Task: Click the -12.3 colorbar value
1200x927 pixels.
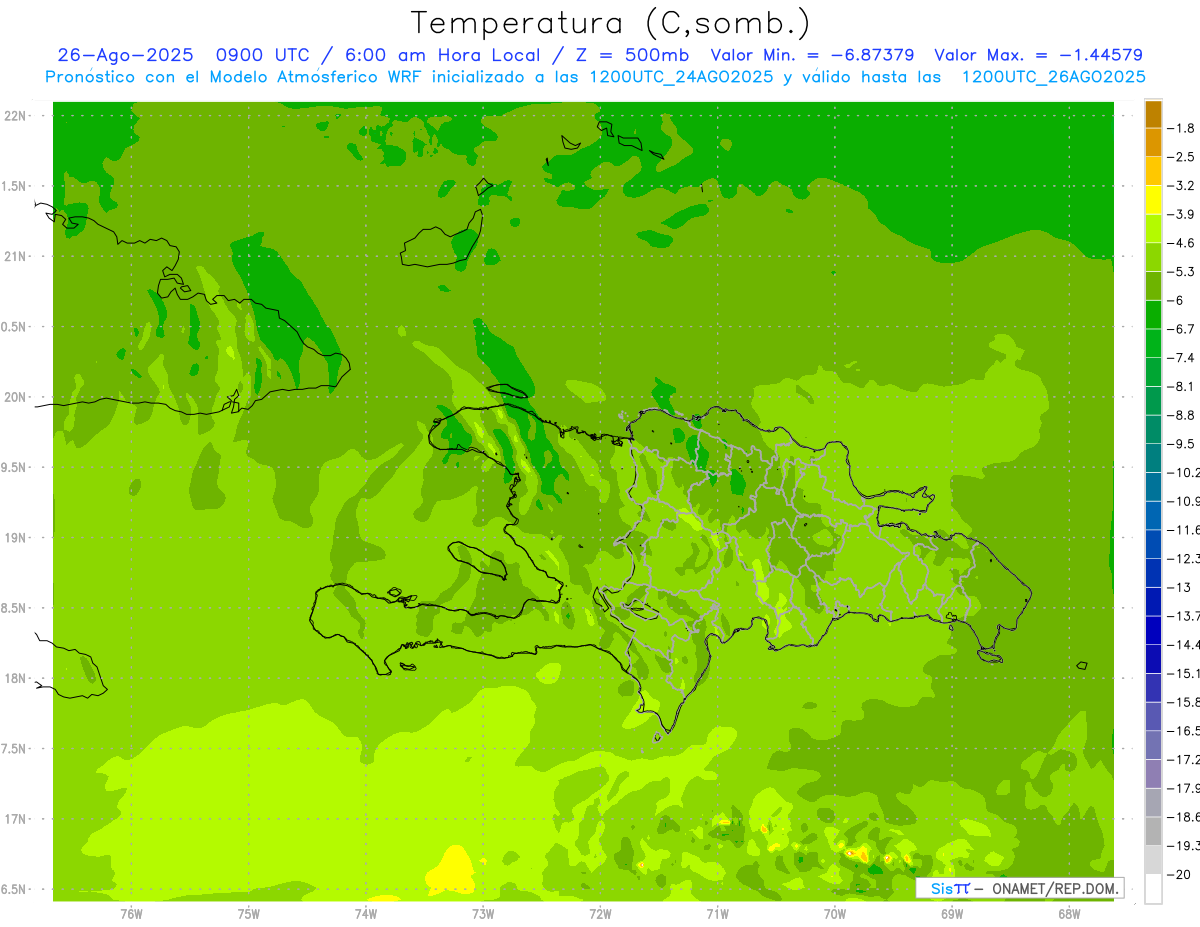Action: pyautogui.click(x=1183, y=558)
